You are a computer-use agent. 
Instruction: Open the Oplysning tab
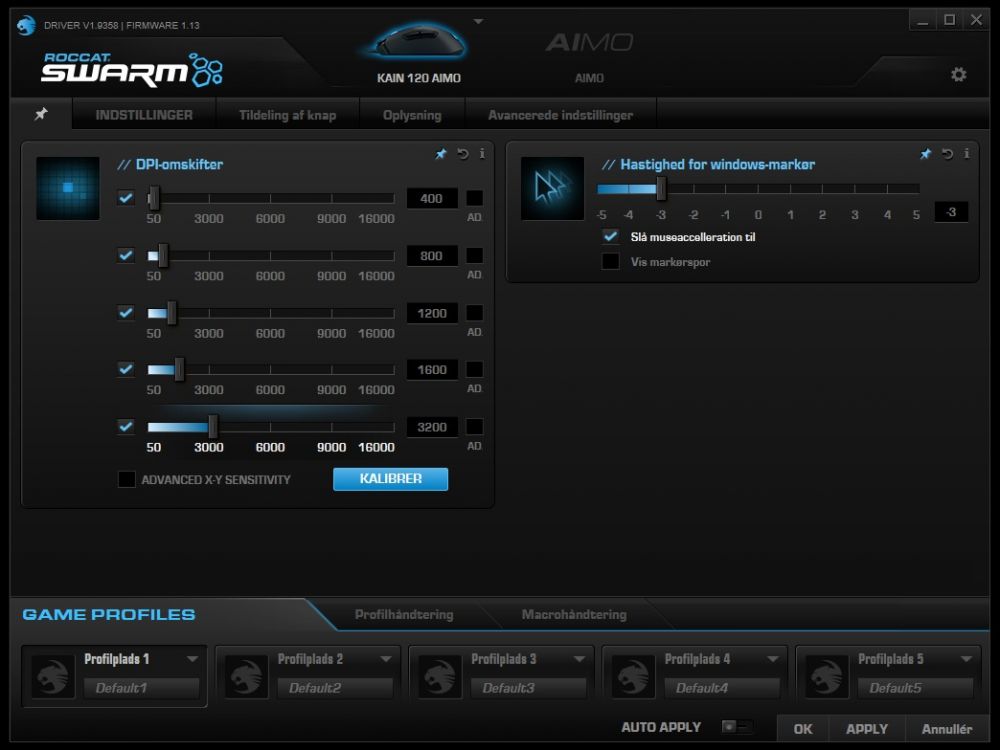412,115
